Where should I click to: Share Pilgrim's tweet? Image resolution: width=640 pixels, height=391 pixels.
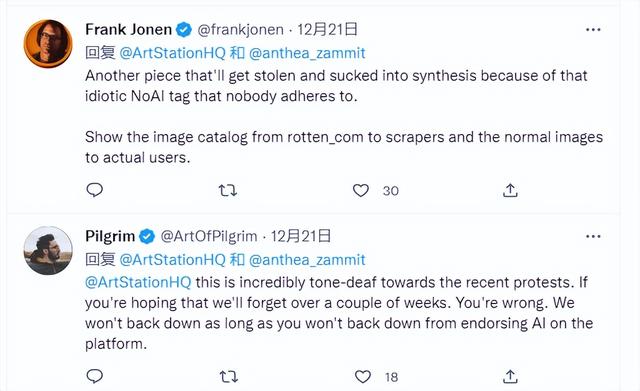510,376
